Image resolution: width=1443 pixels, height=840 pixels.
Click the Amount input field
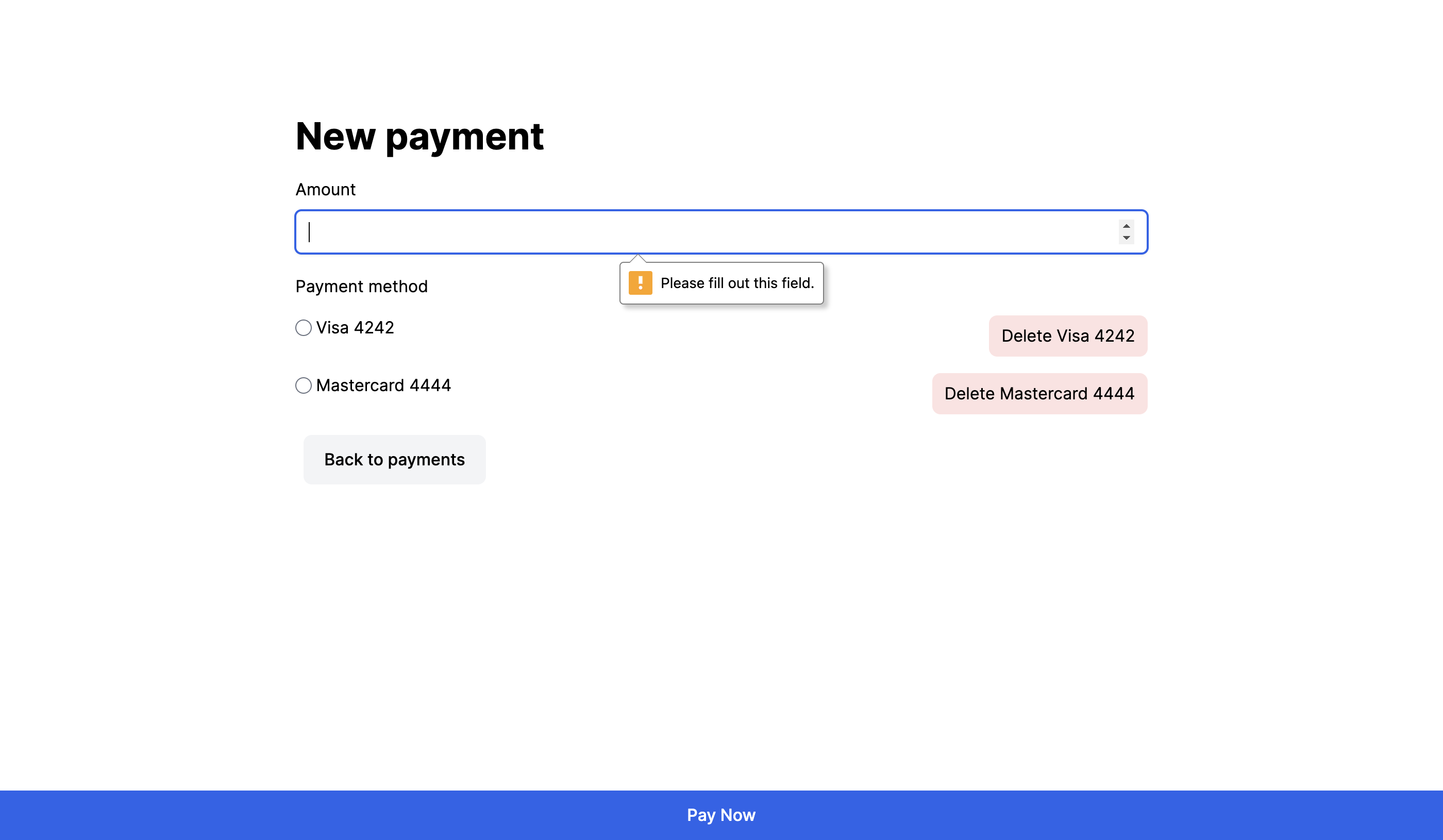pos(721,232)
